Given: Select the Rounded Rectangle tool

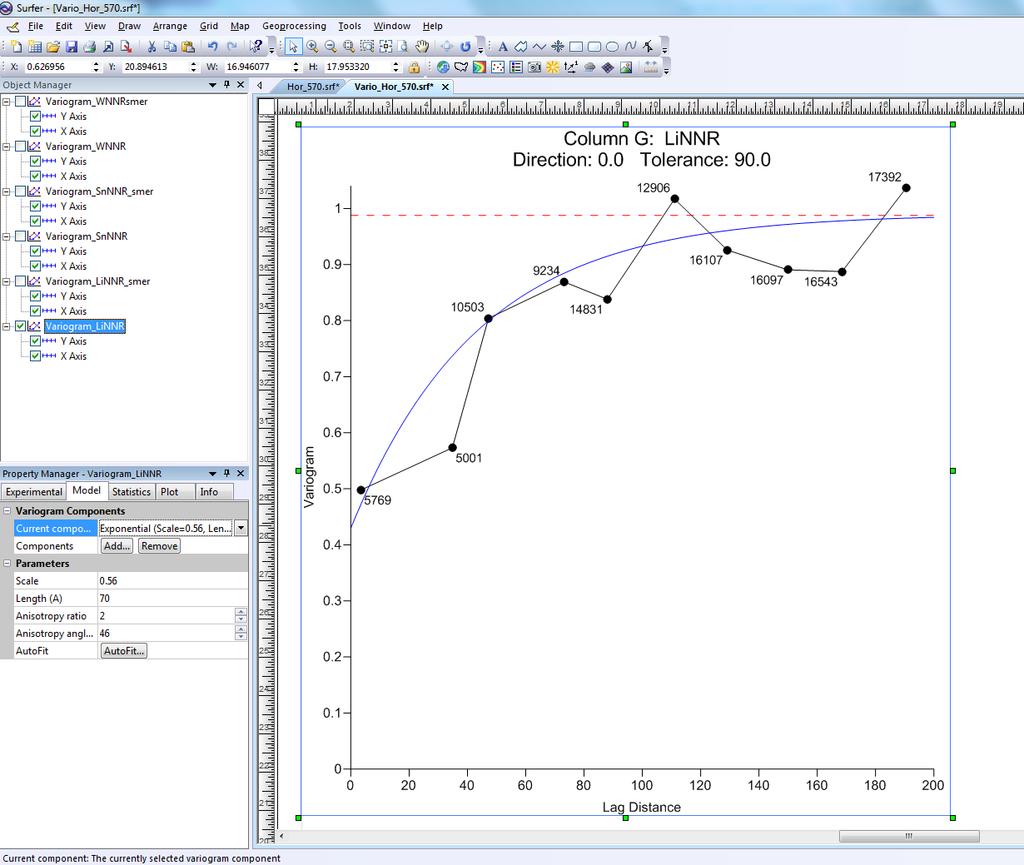Looking at the screenshot, I should [x=594, y=46].
